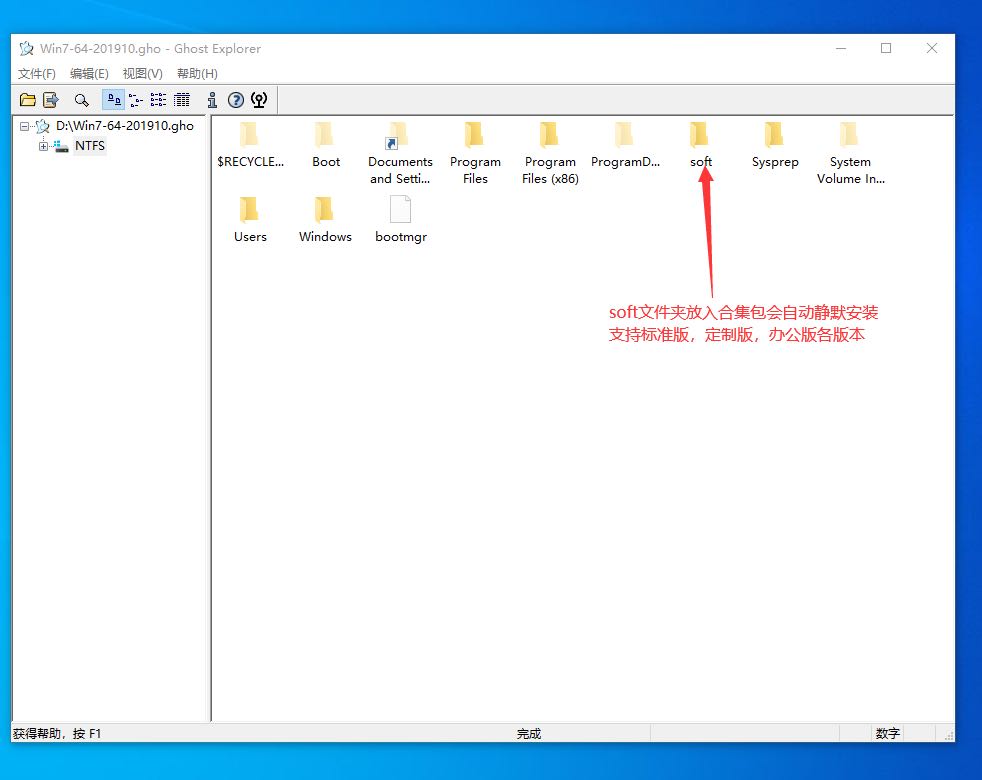Toggle the large icons view button
Viewport: 982px width, 780px height.
(113, 100)
